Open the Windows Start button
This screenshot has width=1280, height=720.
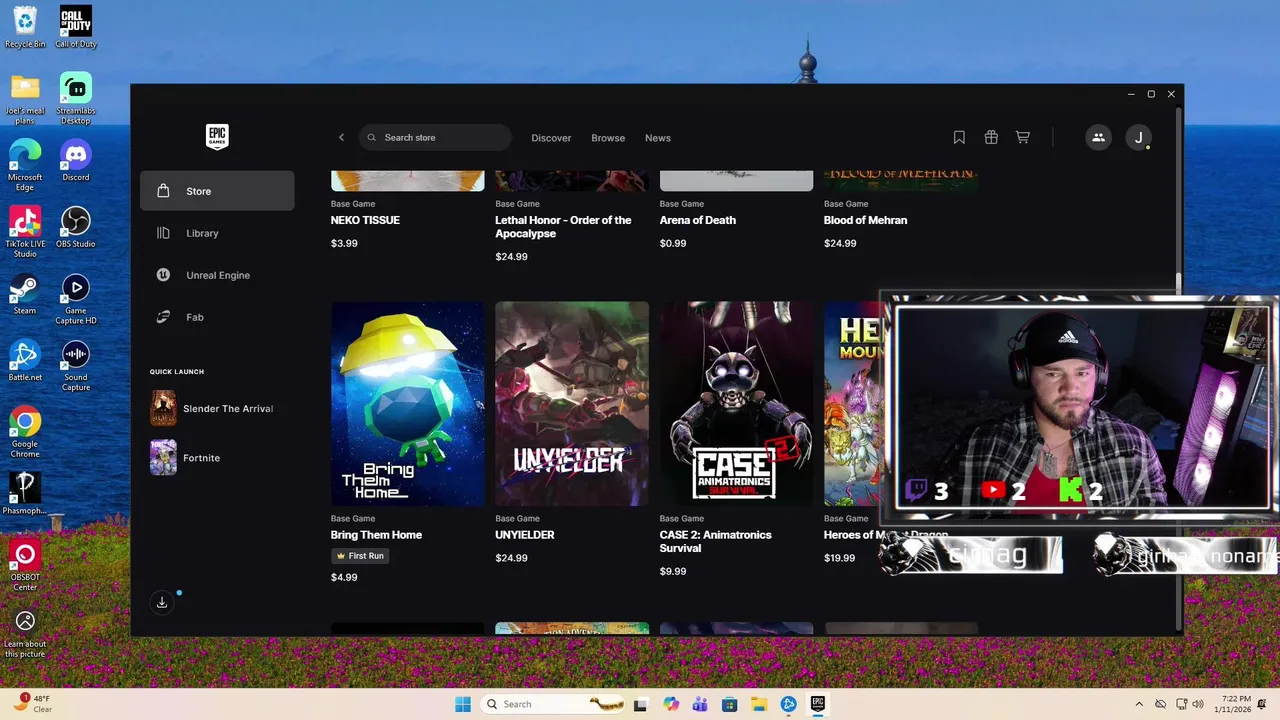point(463,704)
